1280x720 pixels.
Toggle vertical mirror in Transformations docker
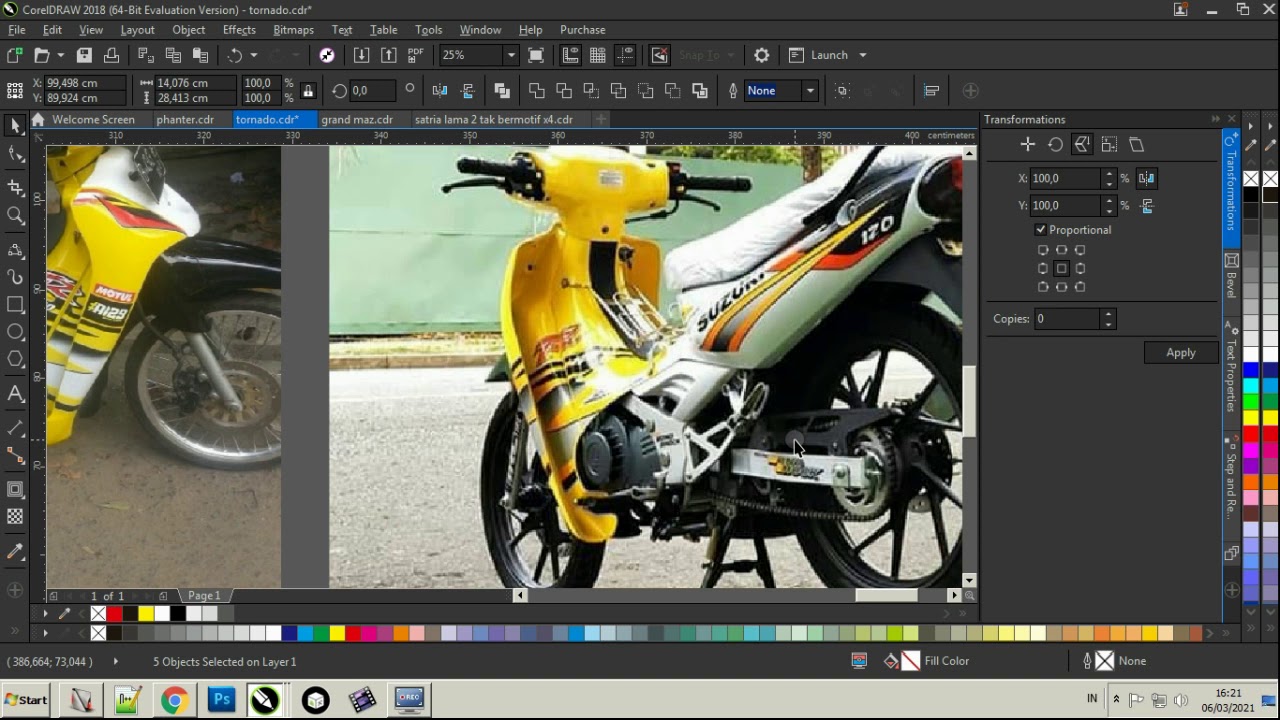pyautogui.click(x=1146, y=205)
